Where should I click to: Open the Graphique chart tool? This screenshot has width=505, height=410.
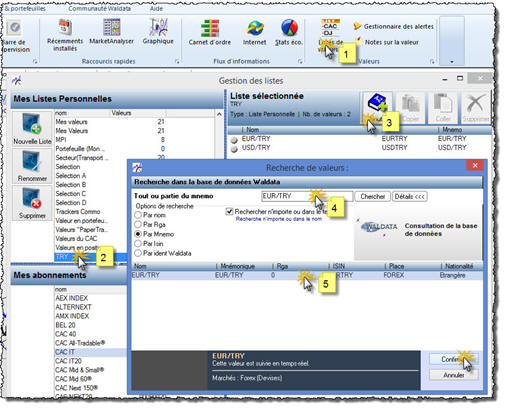click(x=158, y=32)
